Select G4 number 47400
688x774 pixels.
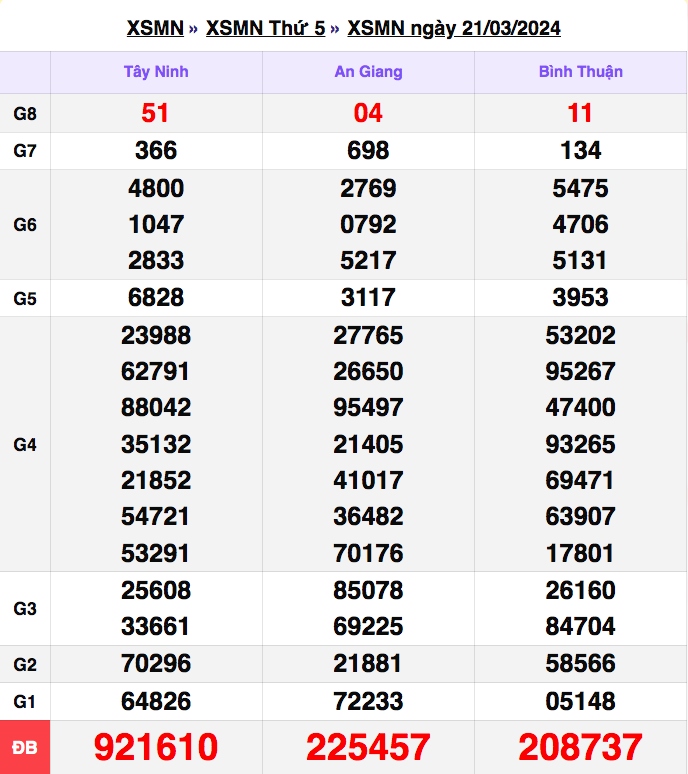(x=580, y=407)
